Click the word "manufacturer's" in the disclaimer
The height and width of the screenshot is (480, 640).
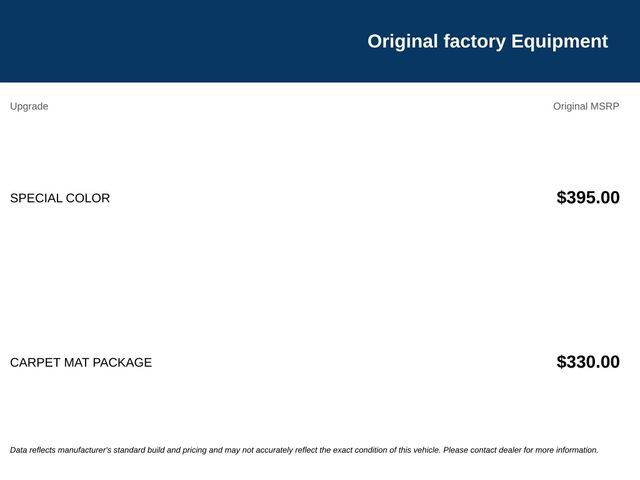pos(84,450)
